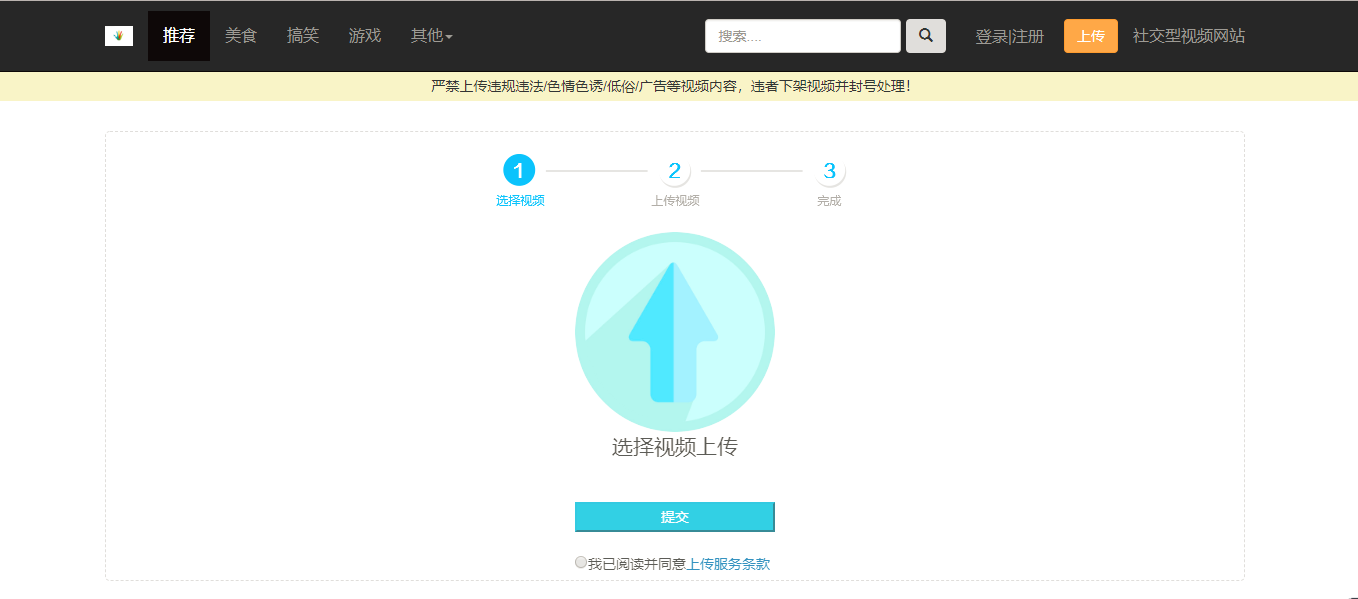Click the yellow 严禁上传 warning notice text

[671, 86]
